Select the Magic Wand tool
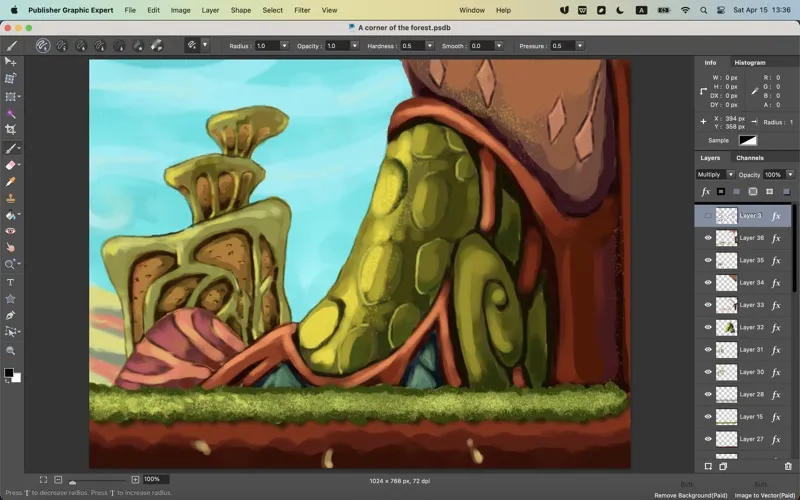The image size is (800, 500). click(x=10, y=113)
